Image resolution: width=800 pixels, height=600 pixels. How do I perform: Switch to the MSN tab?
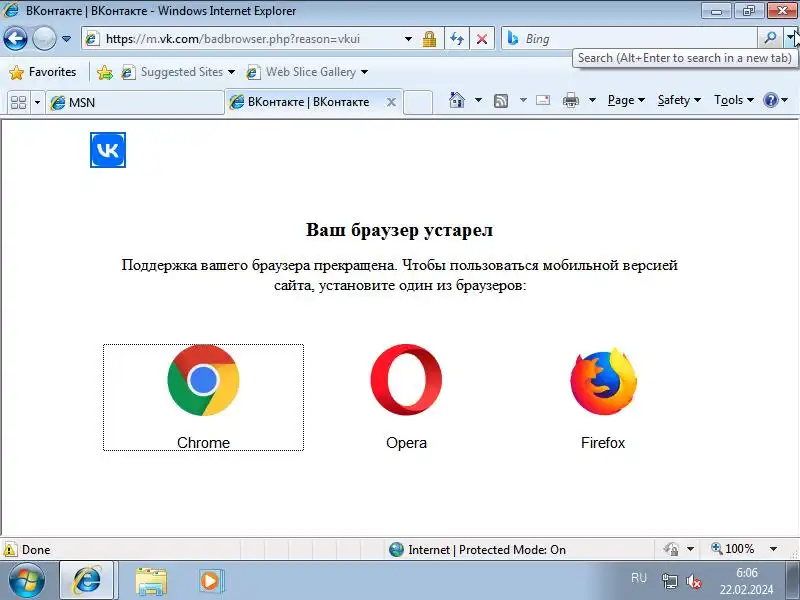(135, 103)
